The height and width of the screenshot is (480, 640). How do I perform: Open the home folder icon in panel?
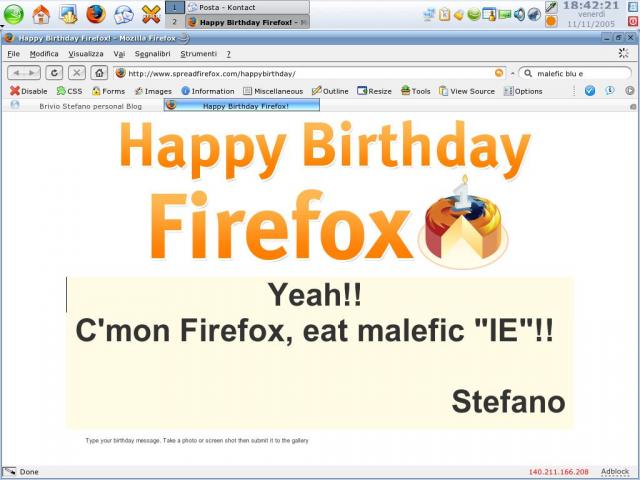coord(41,14)
